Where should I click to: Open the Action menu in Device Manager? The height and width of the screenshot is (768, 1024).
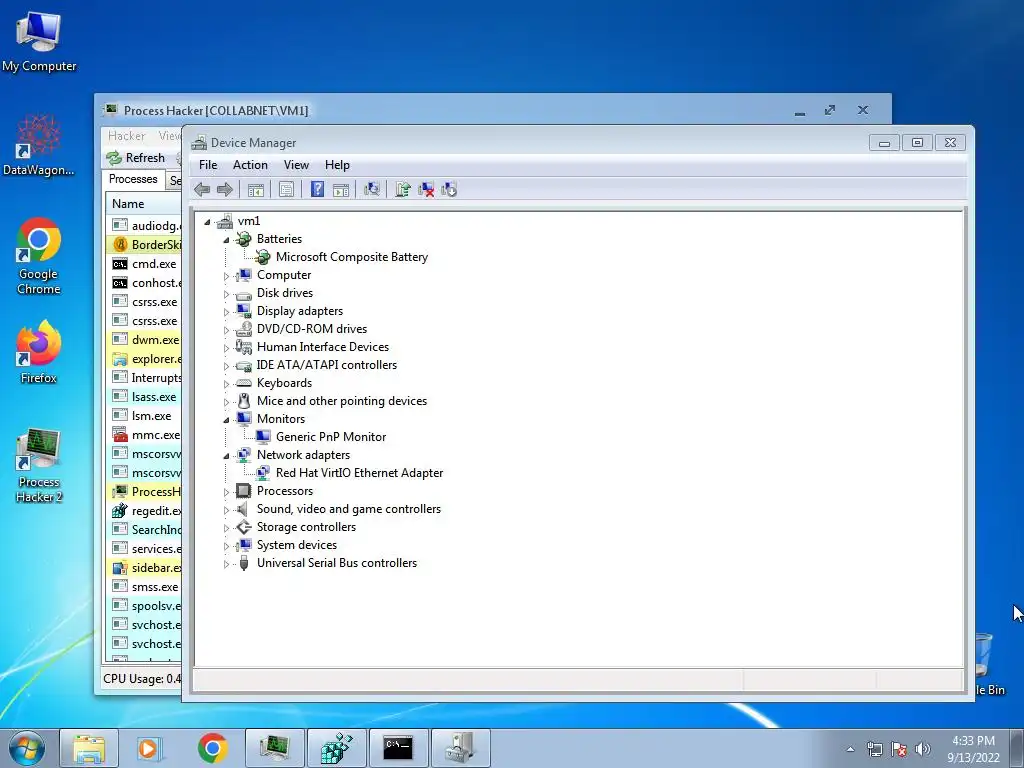coord(250,165)
